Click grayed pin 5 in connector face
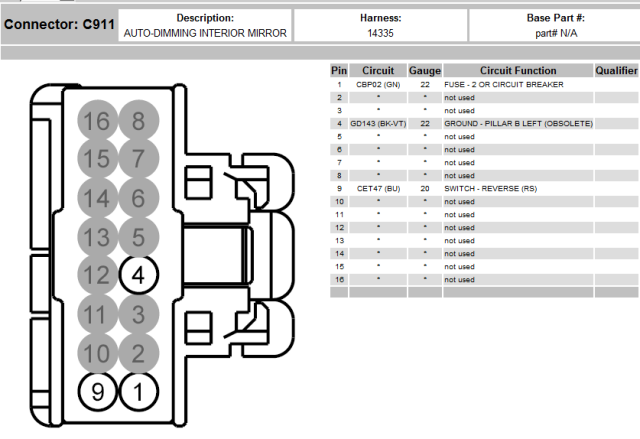 138,237
